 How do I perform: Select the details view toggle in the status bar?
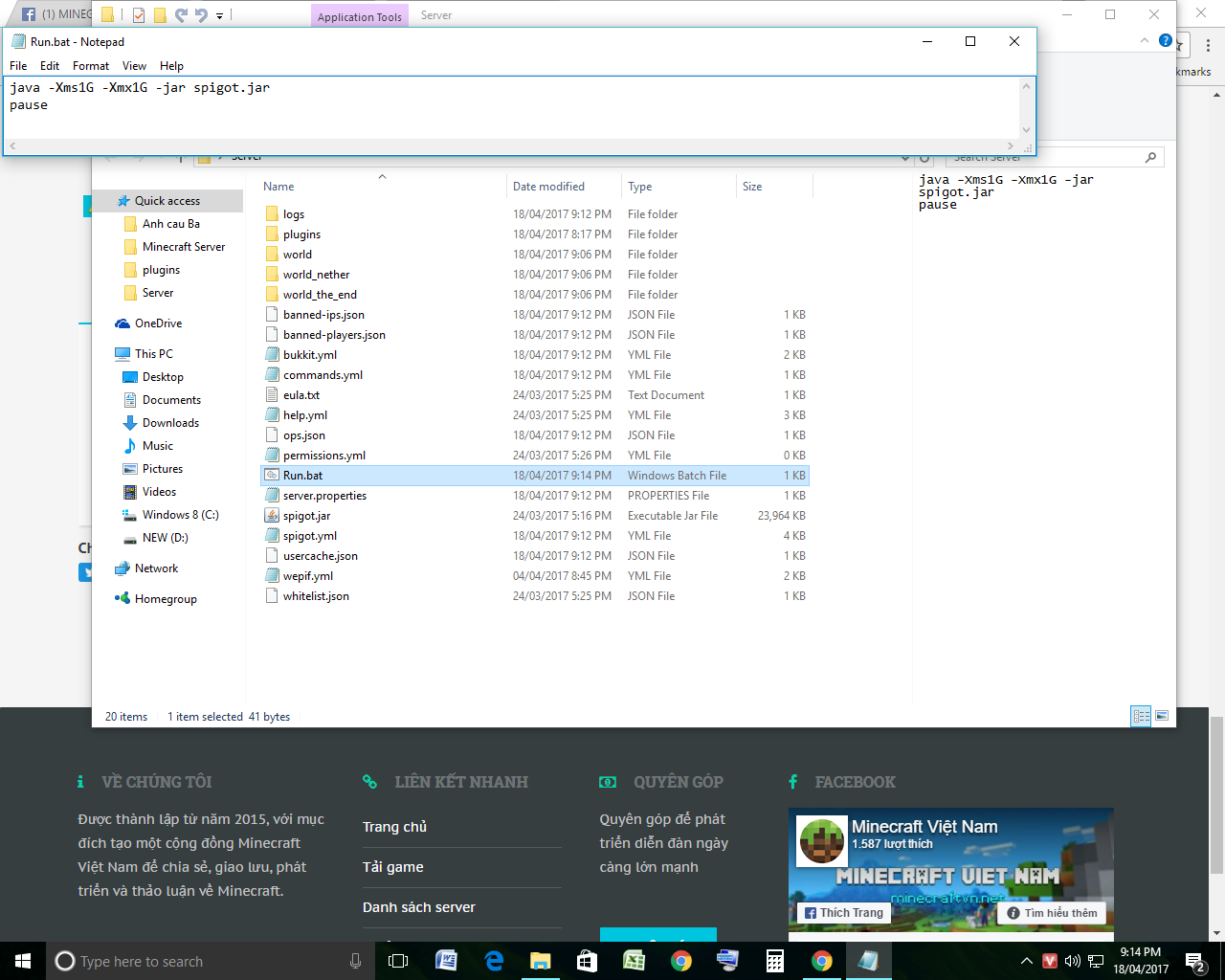(1141, 715)
